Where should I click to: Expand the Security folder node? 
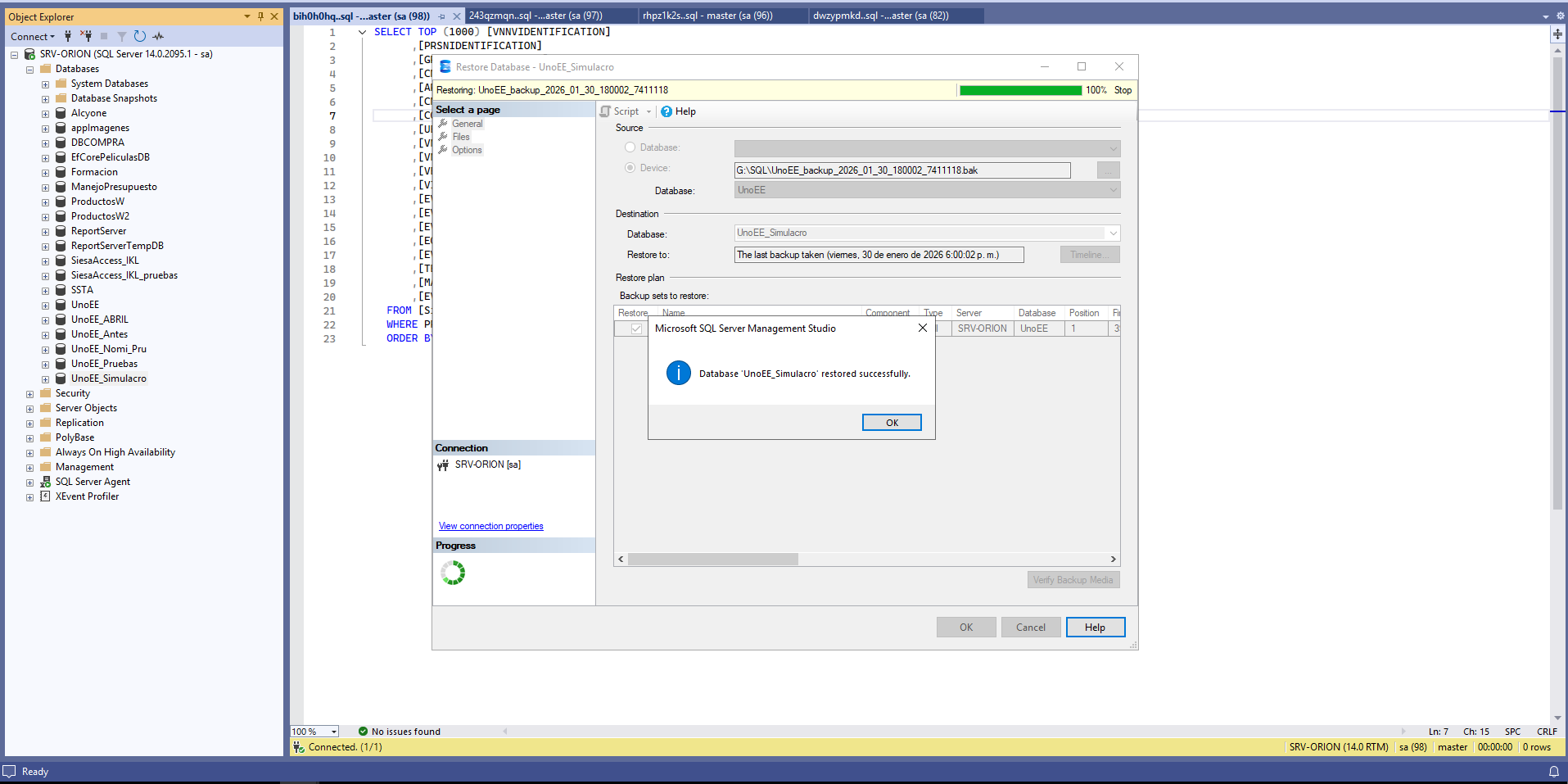coord(30,394)
